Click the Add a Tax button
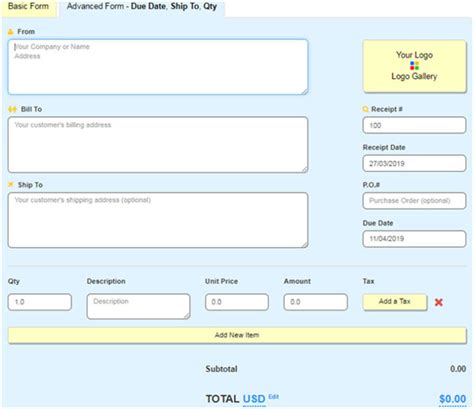The height and width of the screenshot is (409, 474). (x=395, y=302)
